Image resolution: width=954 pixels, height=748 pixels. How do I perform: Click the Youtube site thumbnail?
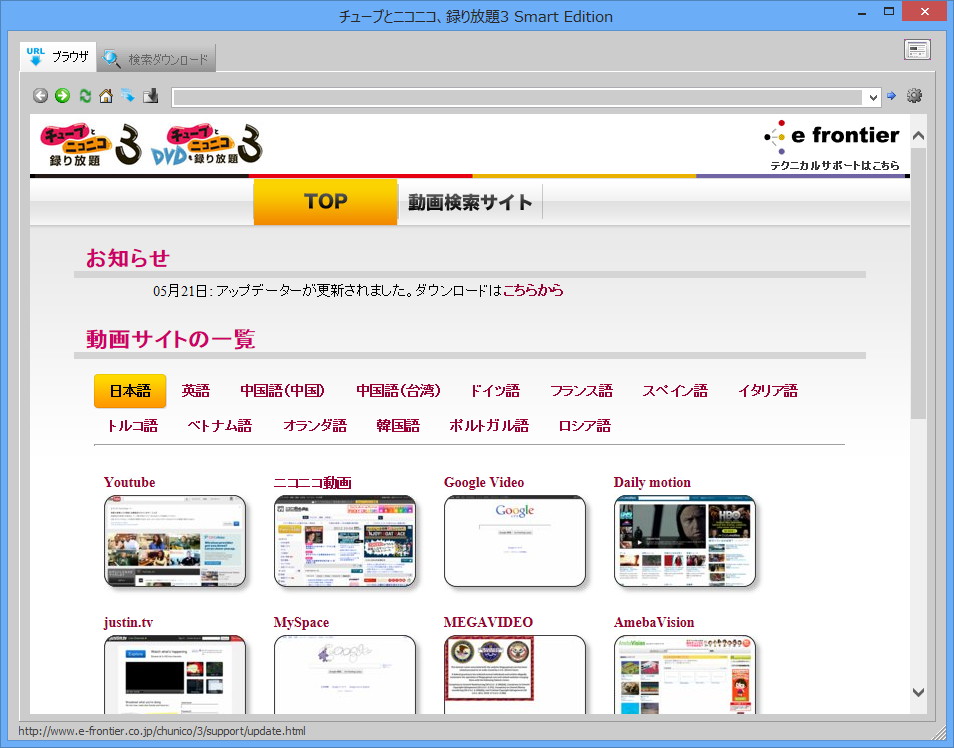click(x=175, y=541)
